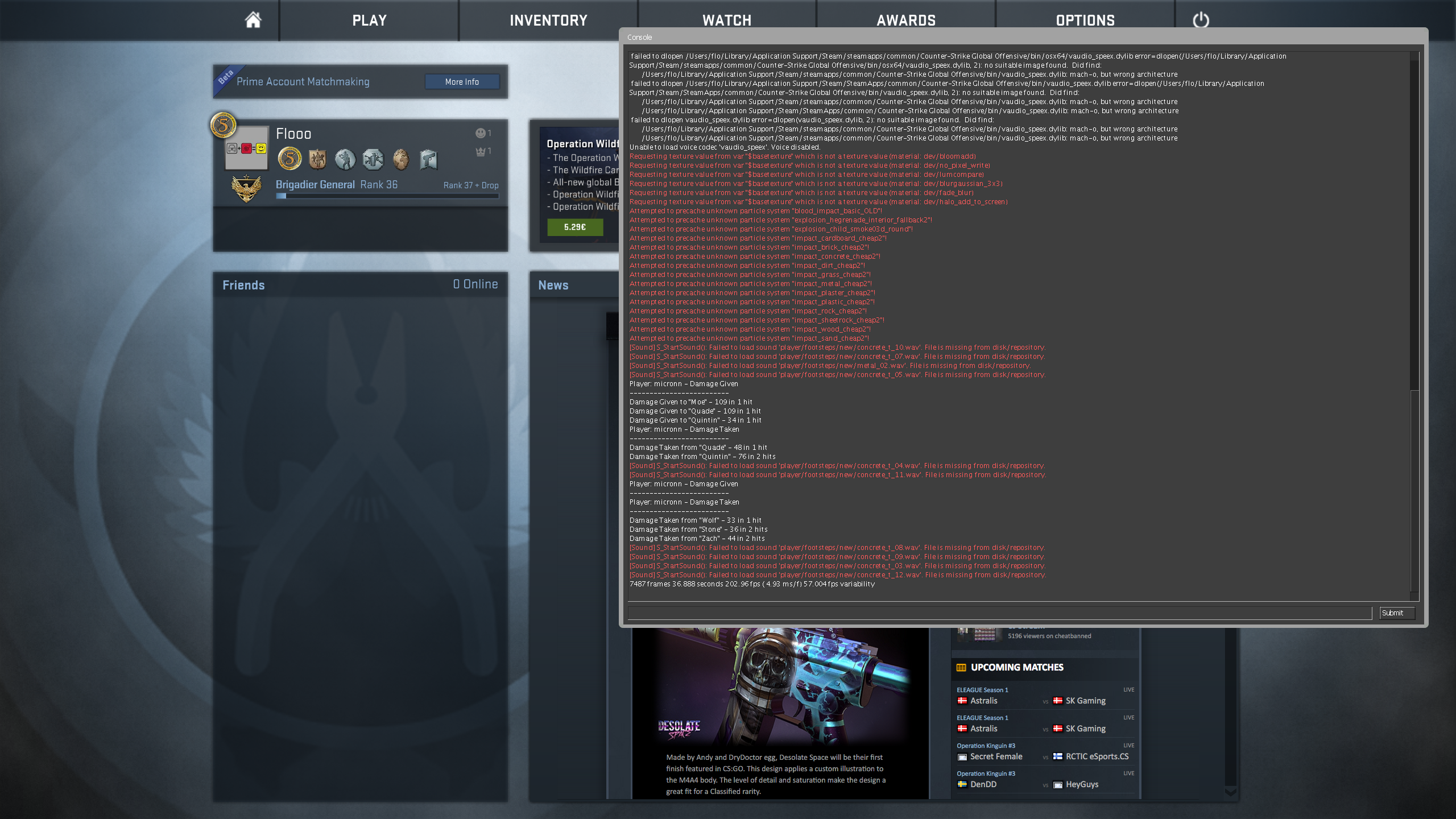Select the silver soldier medal
Screen dimensions: 1456x819
point(345,159)
